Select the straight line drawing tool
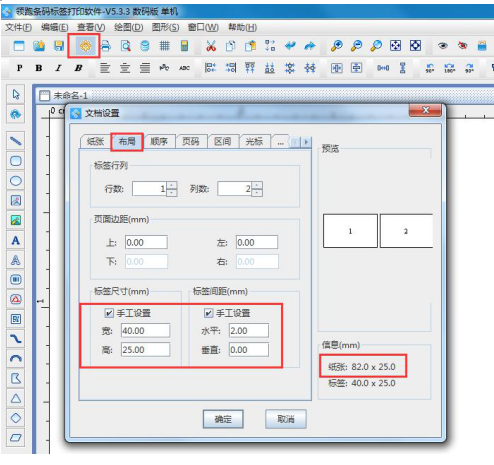Viewport: 494px width, 465px height. pos(16,141)
